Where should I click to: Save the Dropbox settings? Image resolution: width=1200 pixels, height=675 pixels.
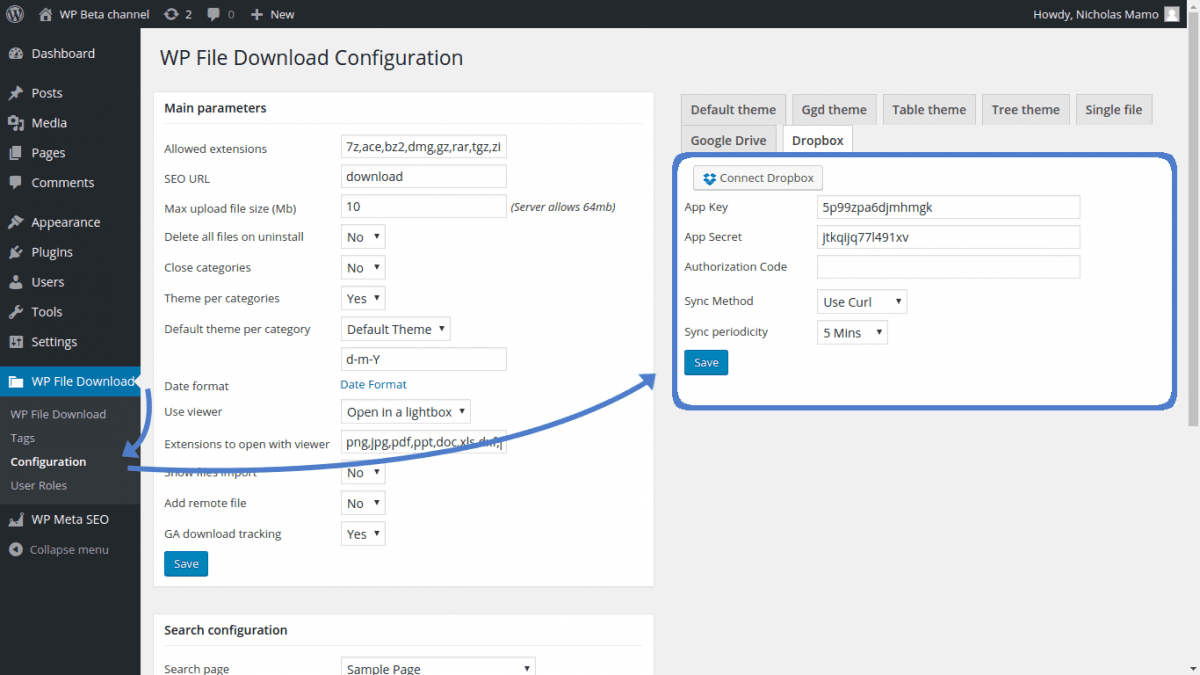click(x=706, y=363)
